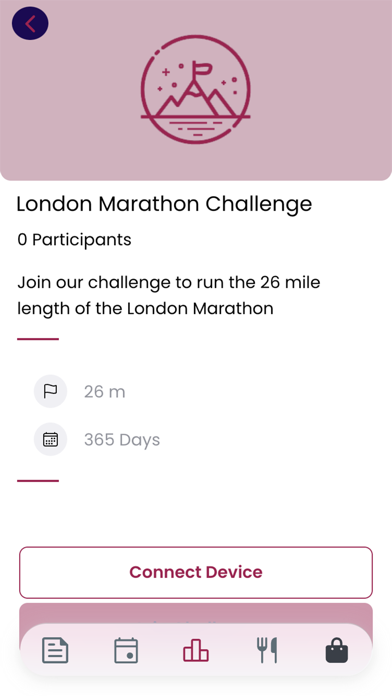
Task: Open the shopping bag store icon
Action: point(337,650)
